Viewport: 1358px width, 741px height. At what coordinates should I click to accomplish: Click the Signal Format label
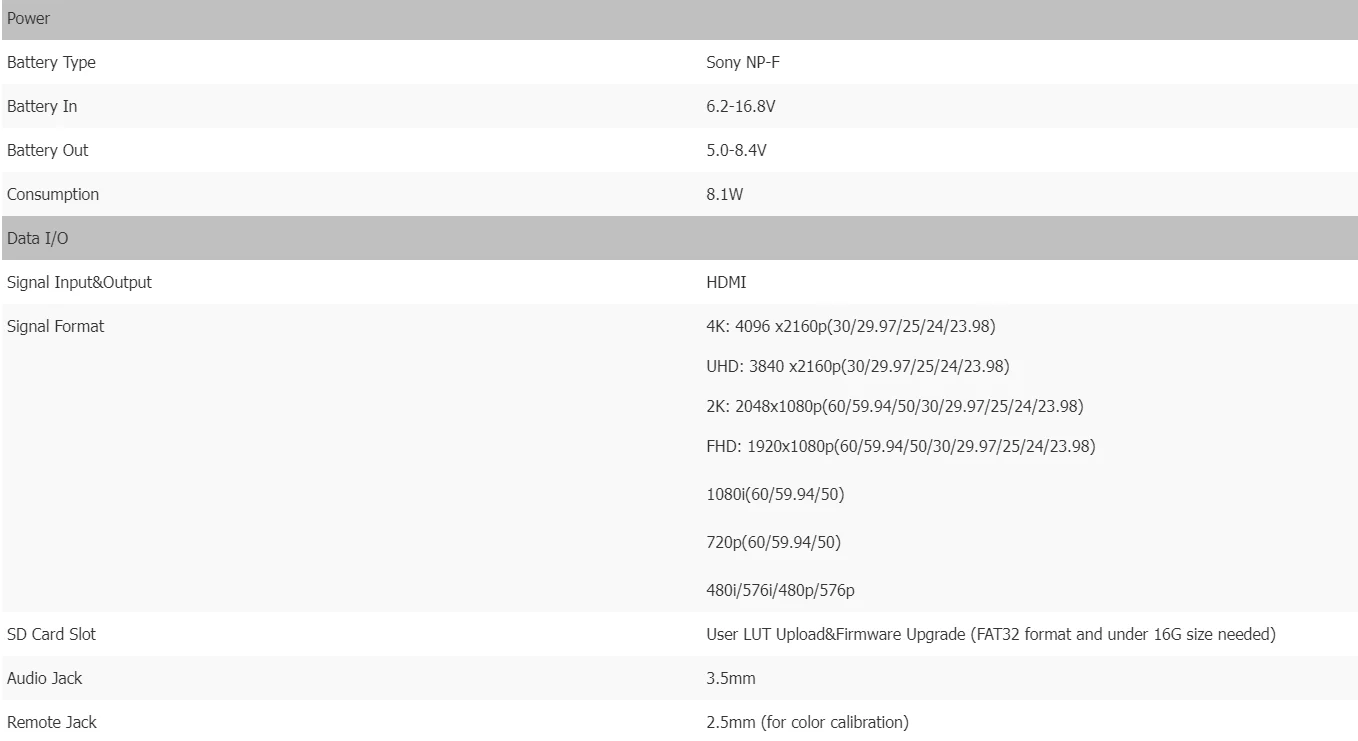[55, 327]
